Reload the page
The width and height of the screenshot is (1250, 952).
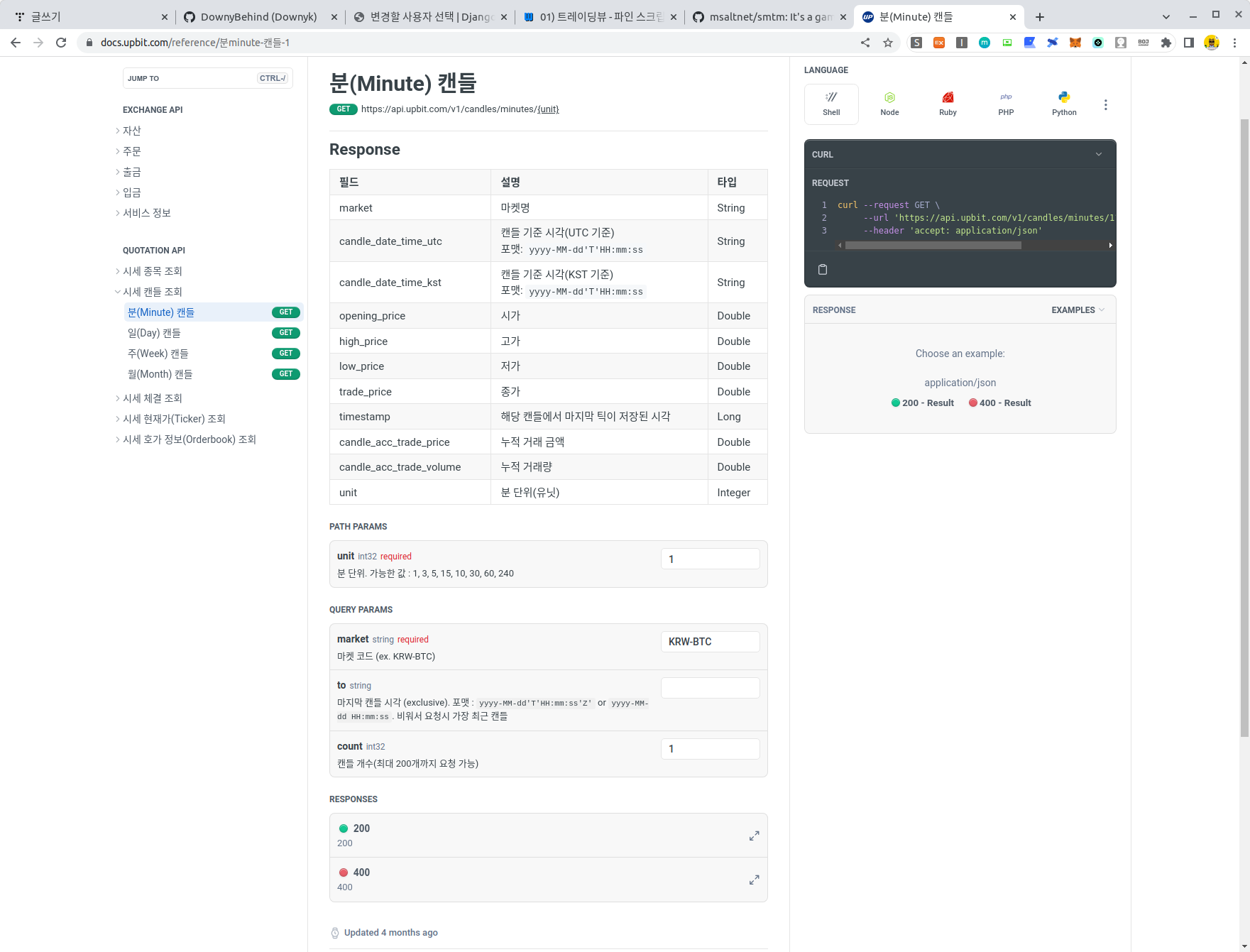61,43
